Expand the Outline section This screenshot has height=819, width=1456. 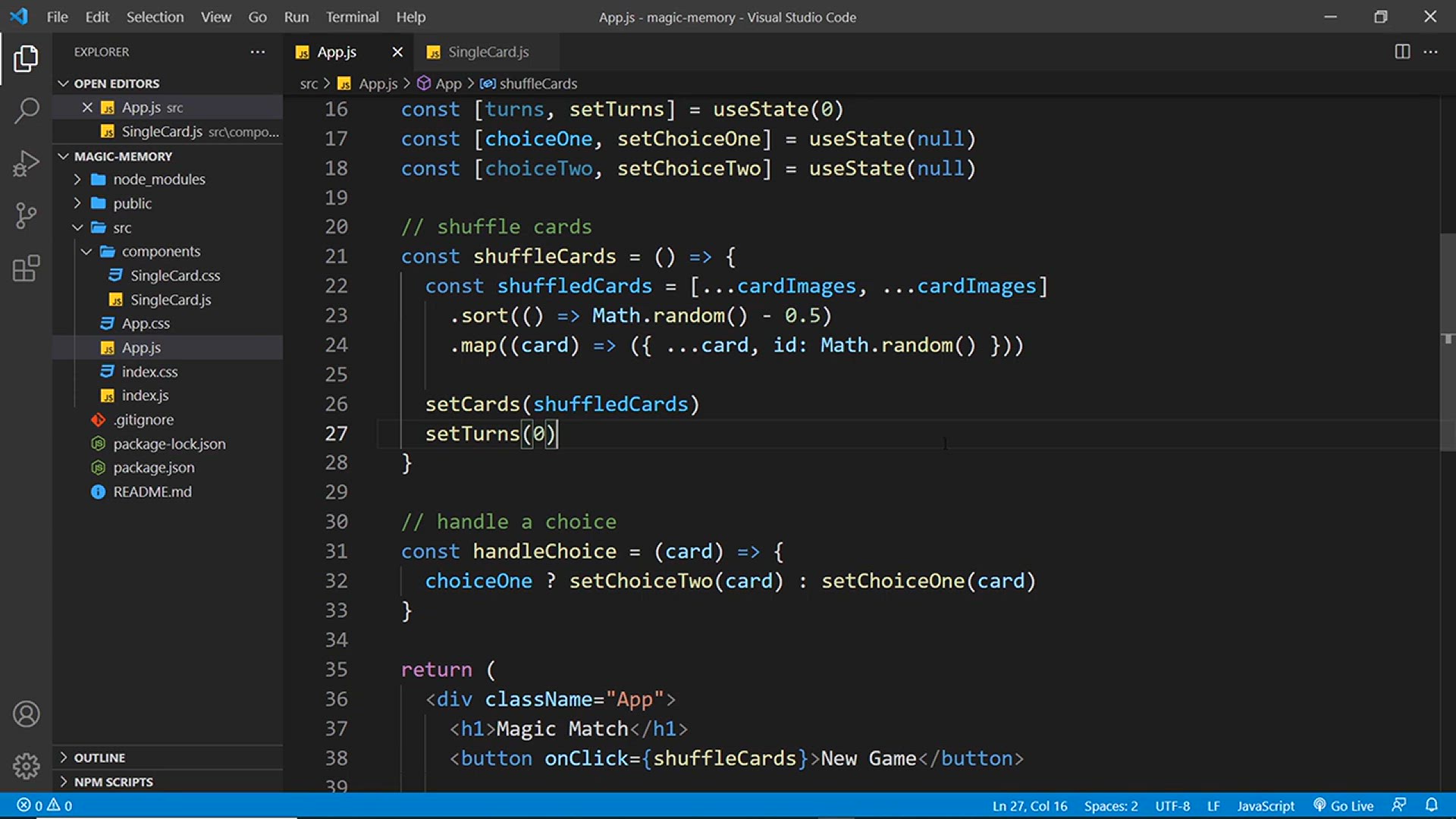coord(168,758)
